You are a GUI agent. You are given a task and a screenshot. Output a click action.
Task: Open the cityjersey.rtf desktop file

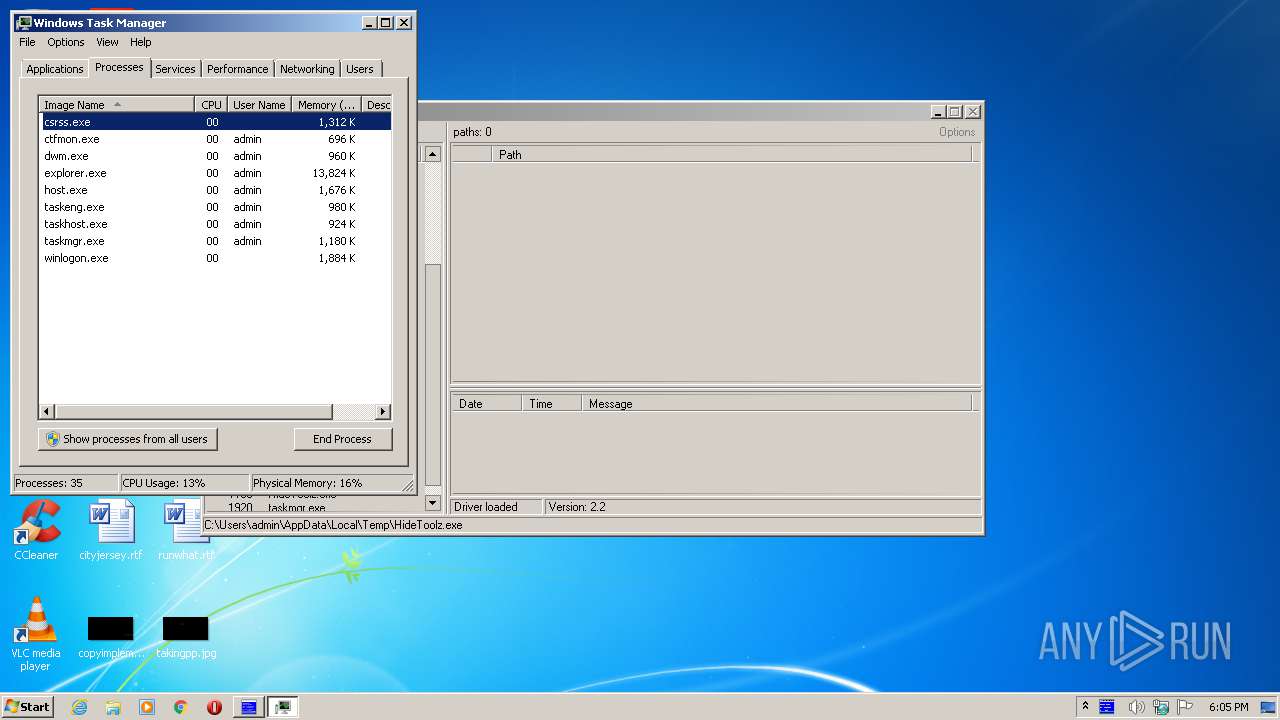tap(111, 530)
